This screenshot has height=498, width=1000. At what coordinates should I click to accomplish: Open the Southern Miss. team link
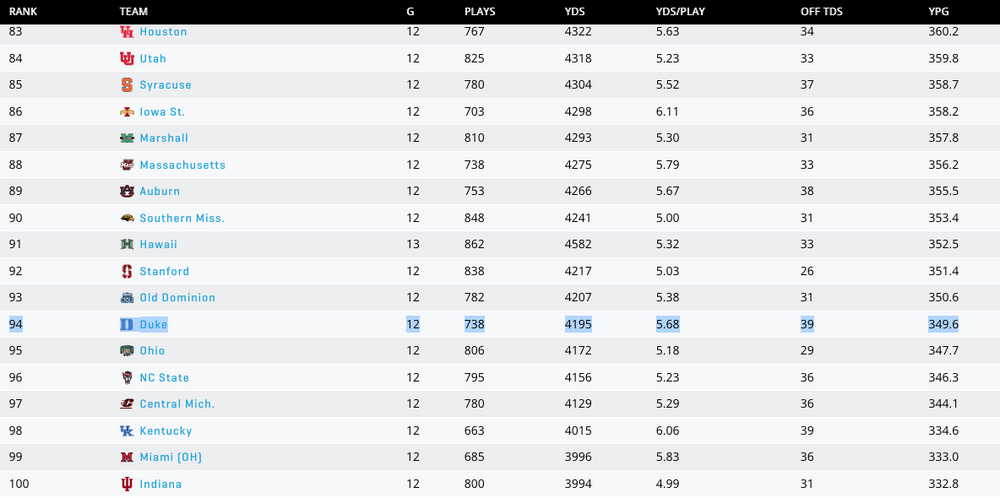pyautogui.click(x=181, y=218)
